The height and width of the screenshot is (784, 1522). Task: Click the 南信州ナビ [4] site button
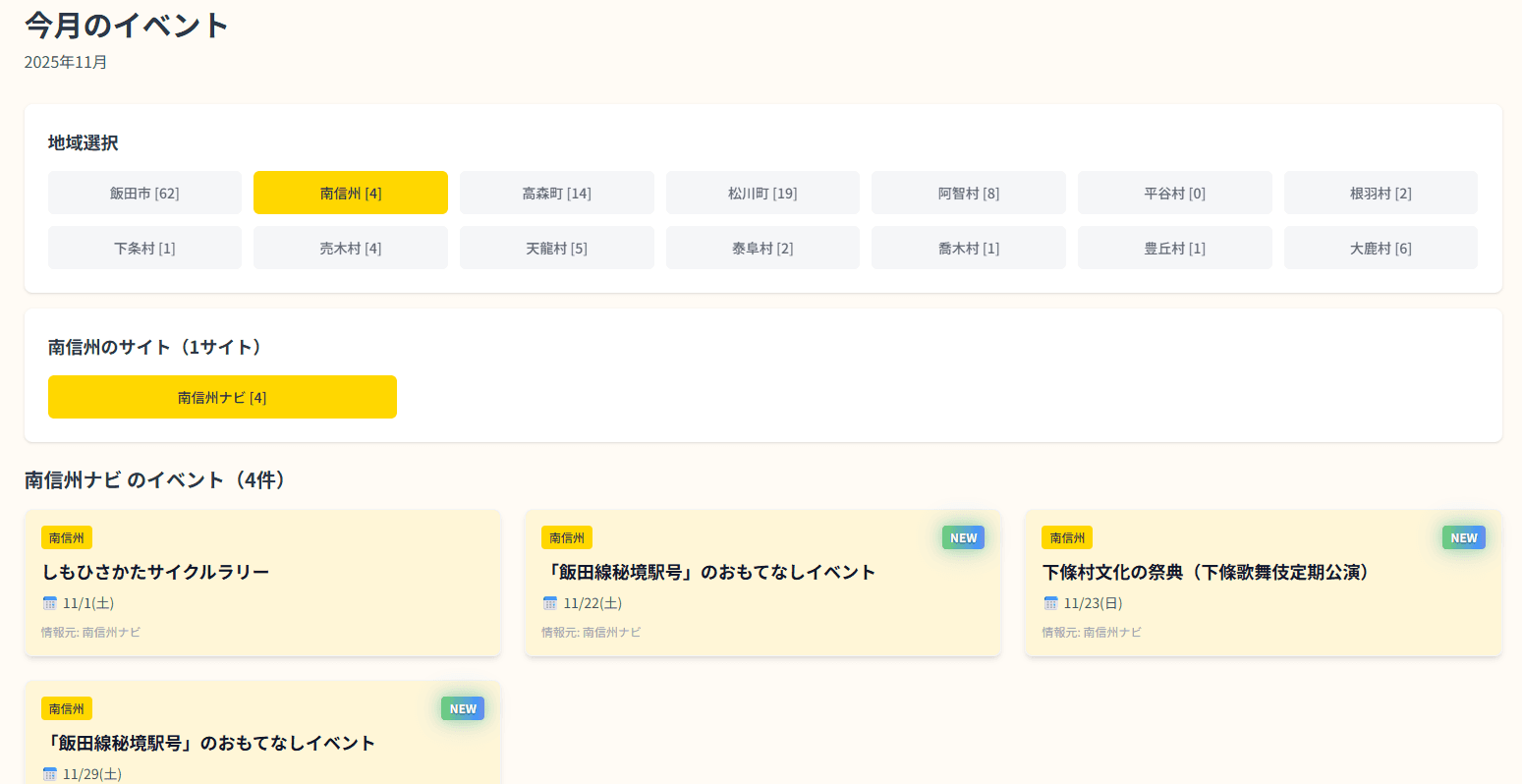pos(222,396)
